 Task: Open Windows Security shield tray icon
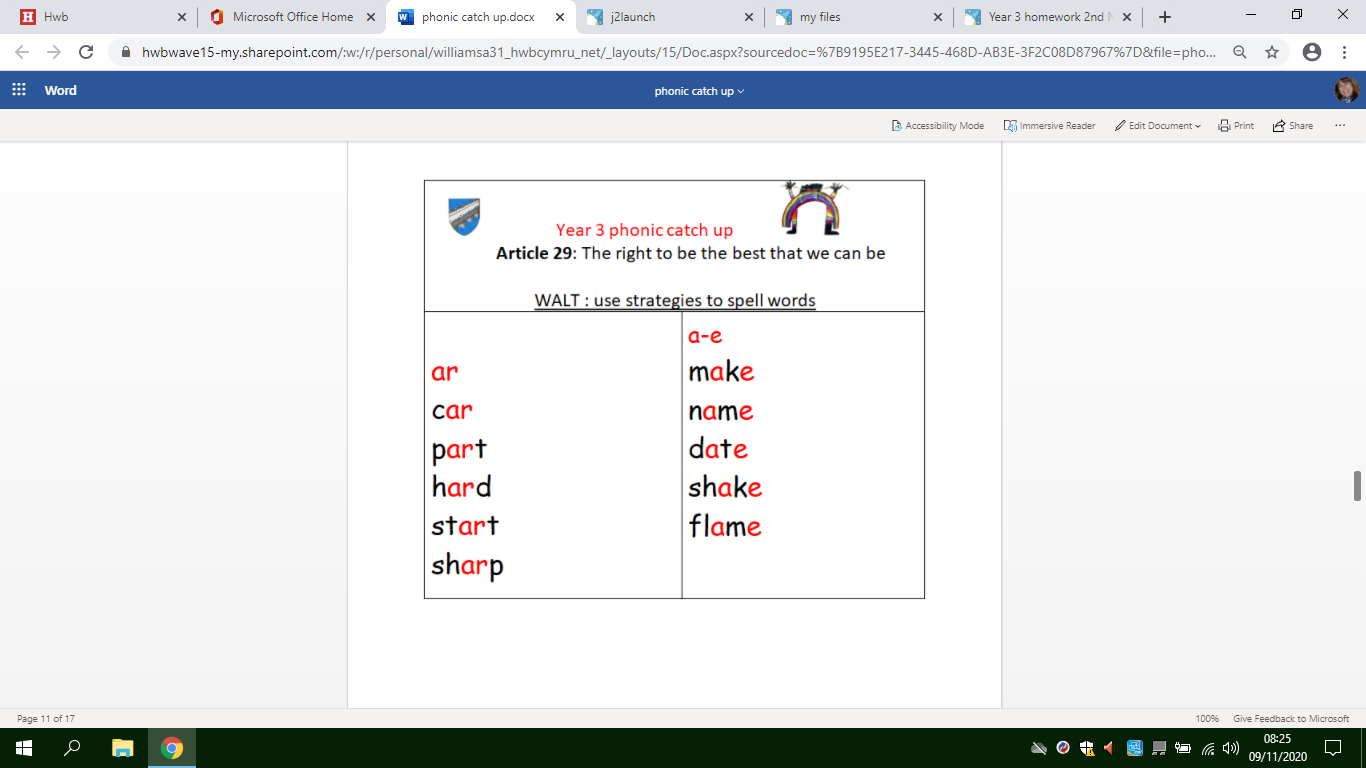1087,748
